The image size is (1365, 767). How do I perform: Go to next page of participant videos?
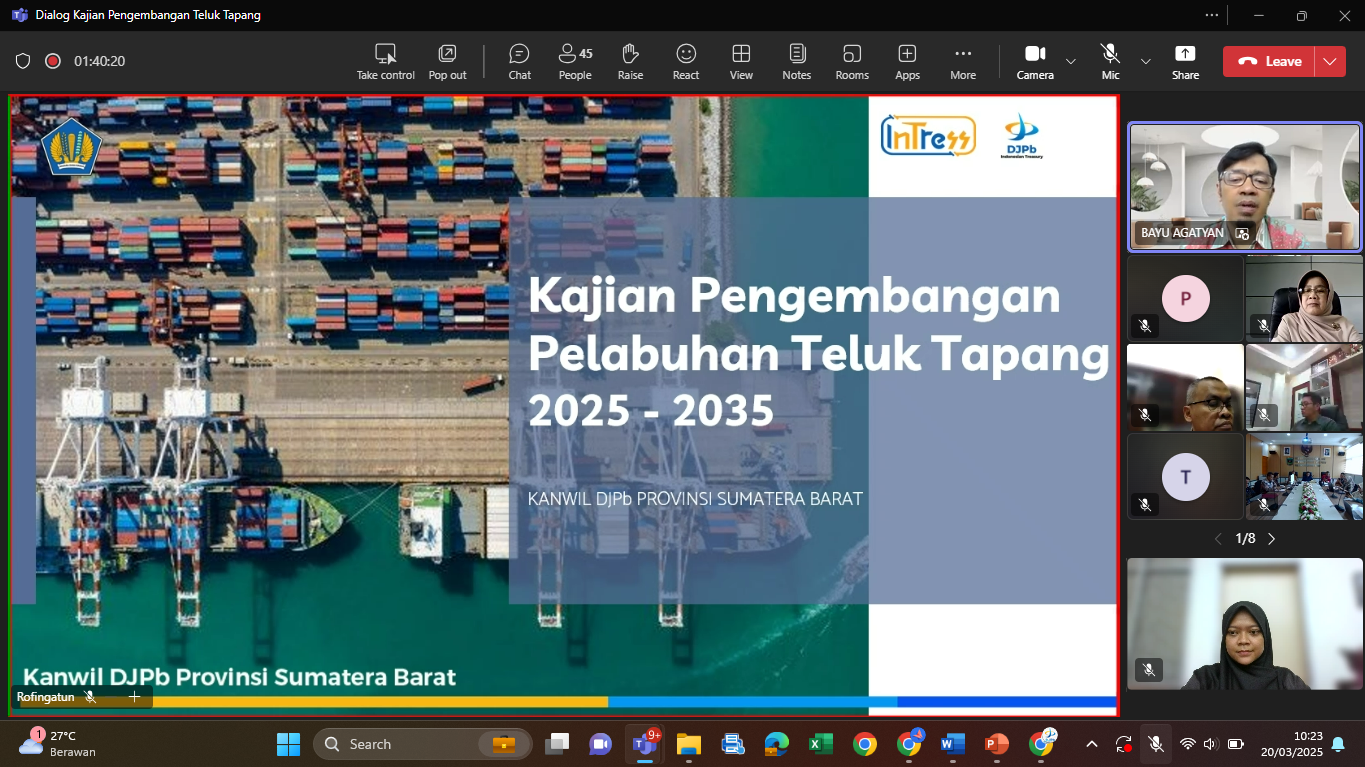pyautogui.click(x=1272, y=539)
